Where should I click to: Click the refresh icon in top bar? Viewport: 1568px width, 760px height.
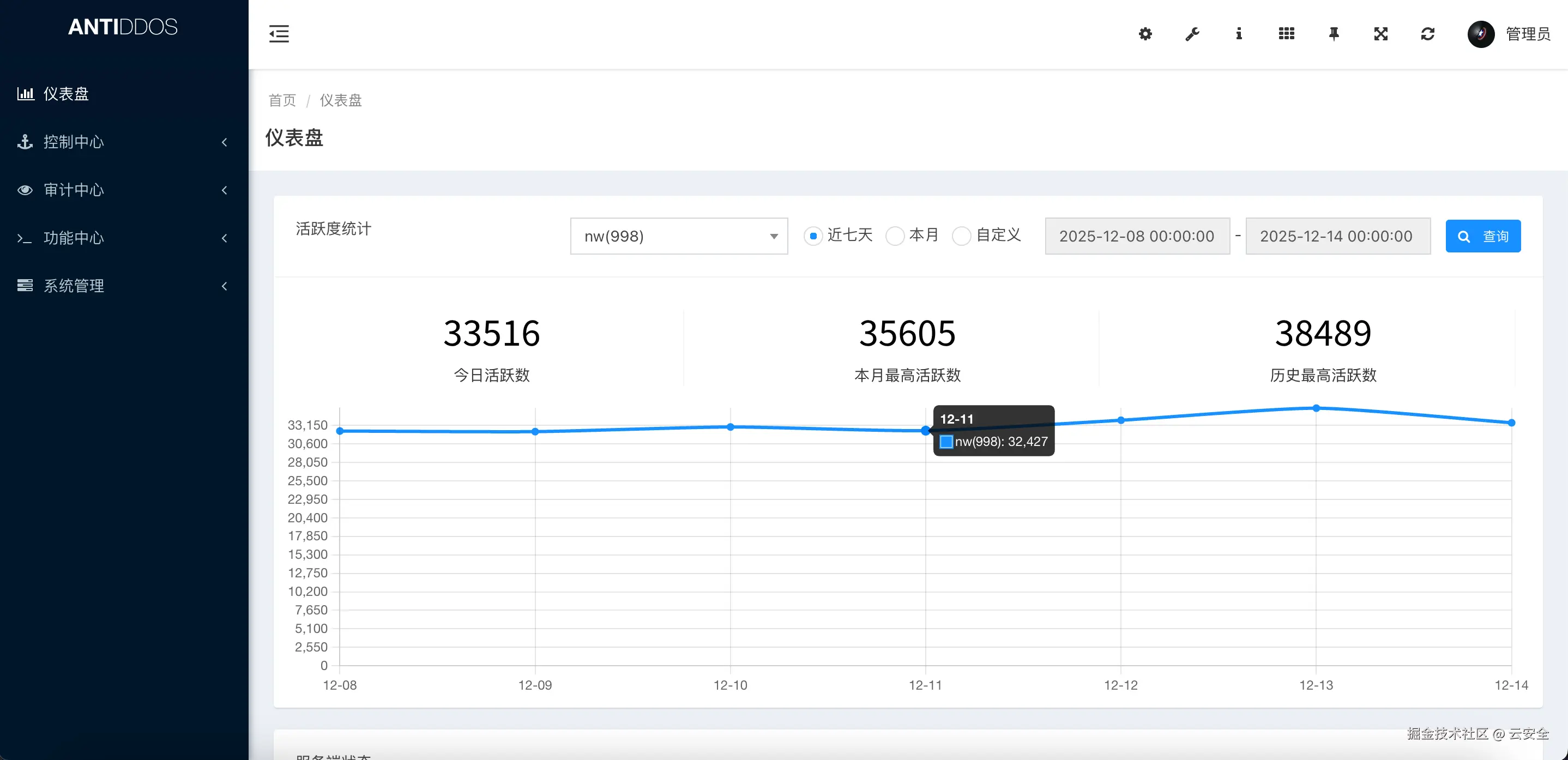1427,34
